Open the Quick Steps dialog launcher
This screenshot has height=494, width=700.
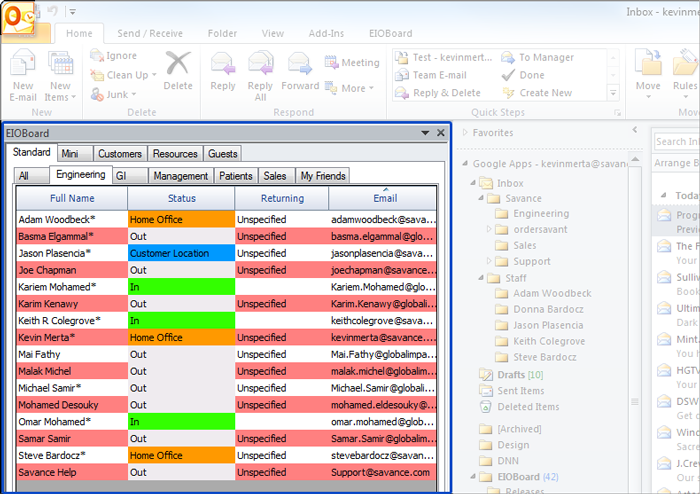click(x=618, y=113)
